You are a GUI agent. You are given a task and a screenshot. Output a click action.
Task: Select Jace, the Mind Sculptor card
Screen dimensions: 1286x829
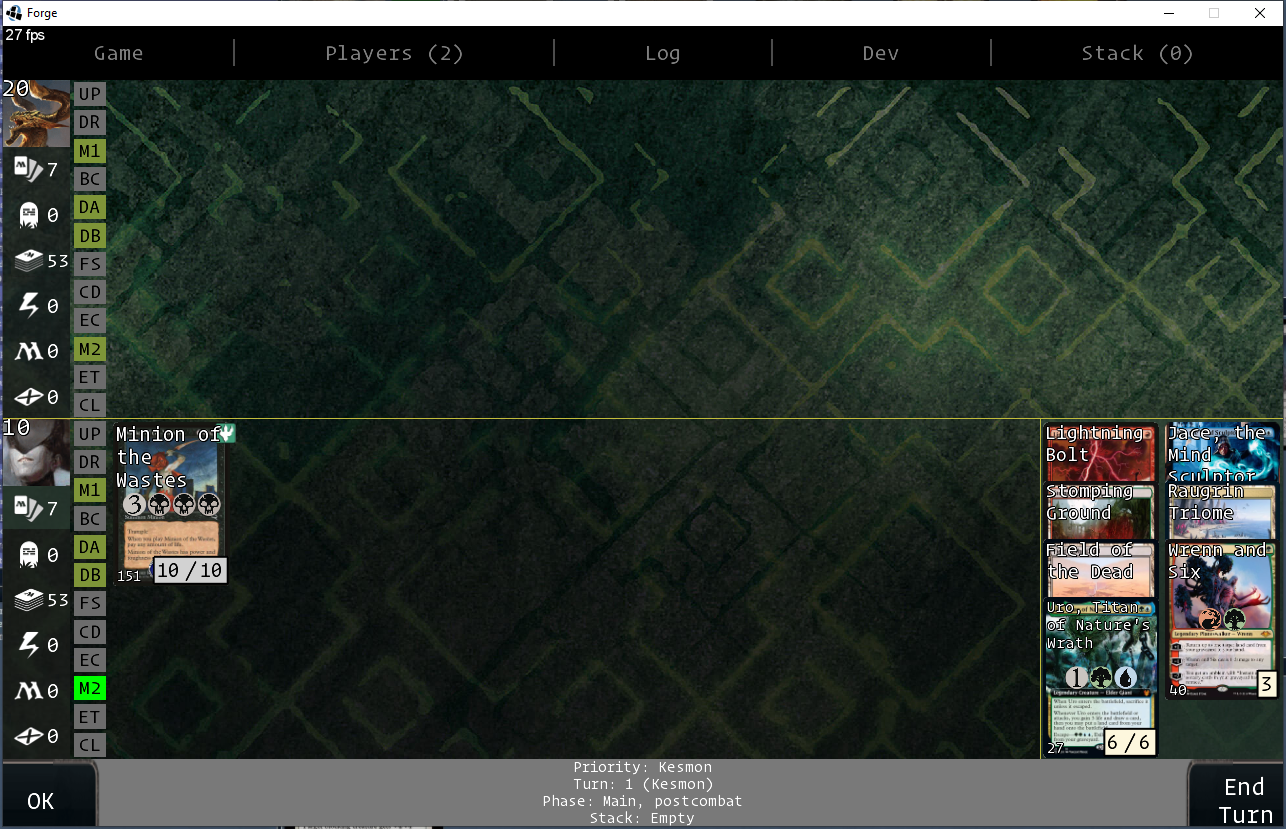pyautogui.click(x=1222, y=451)
